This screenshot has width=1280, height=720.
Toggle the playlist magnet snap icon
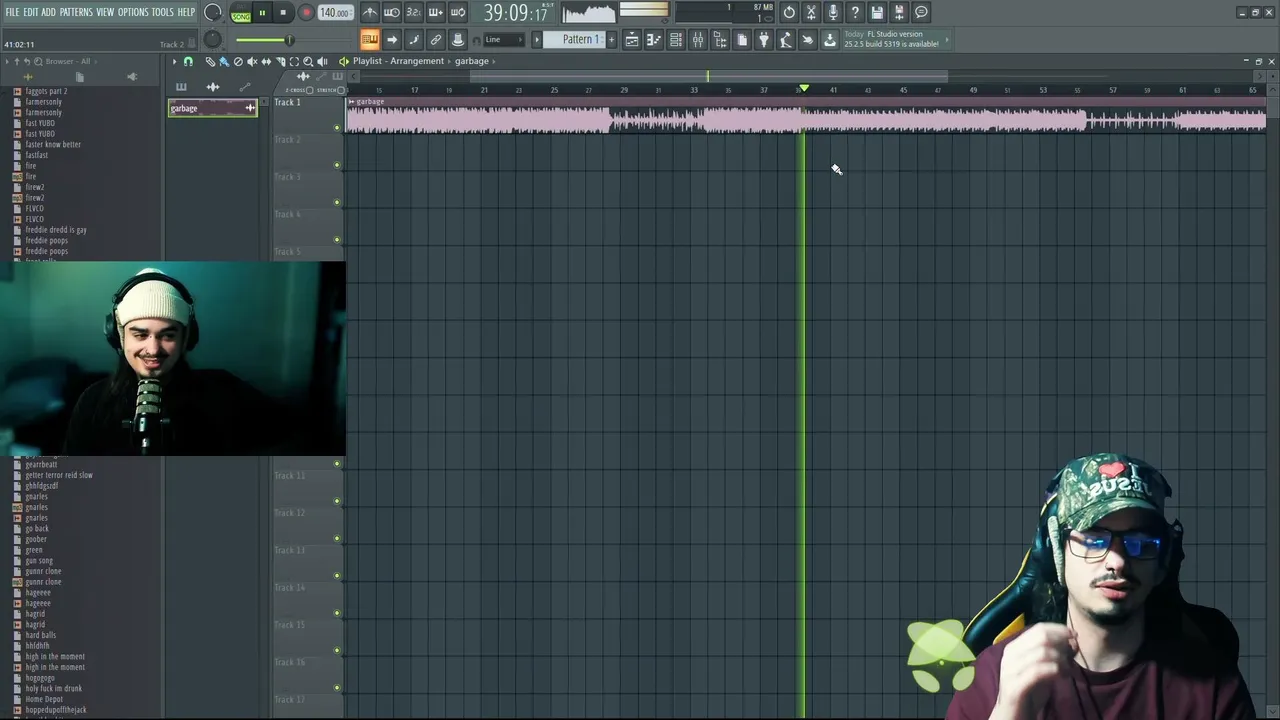(x=188, y=61)
